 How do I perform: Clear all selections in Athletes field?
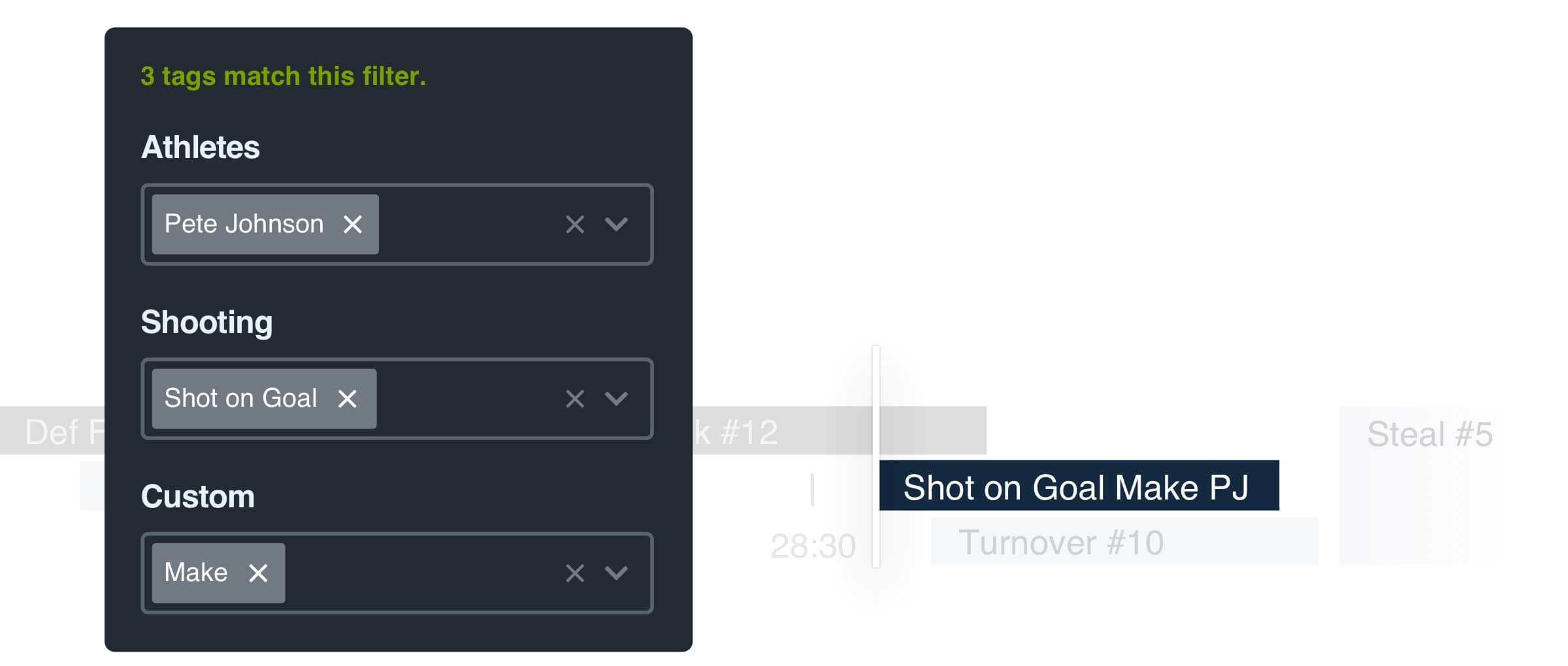[574, 225]
